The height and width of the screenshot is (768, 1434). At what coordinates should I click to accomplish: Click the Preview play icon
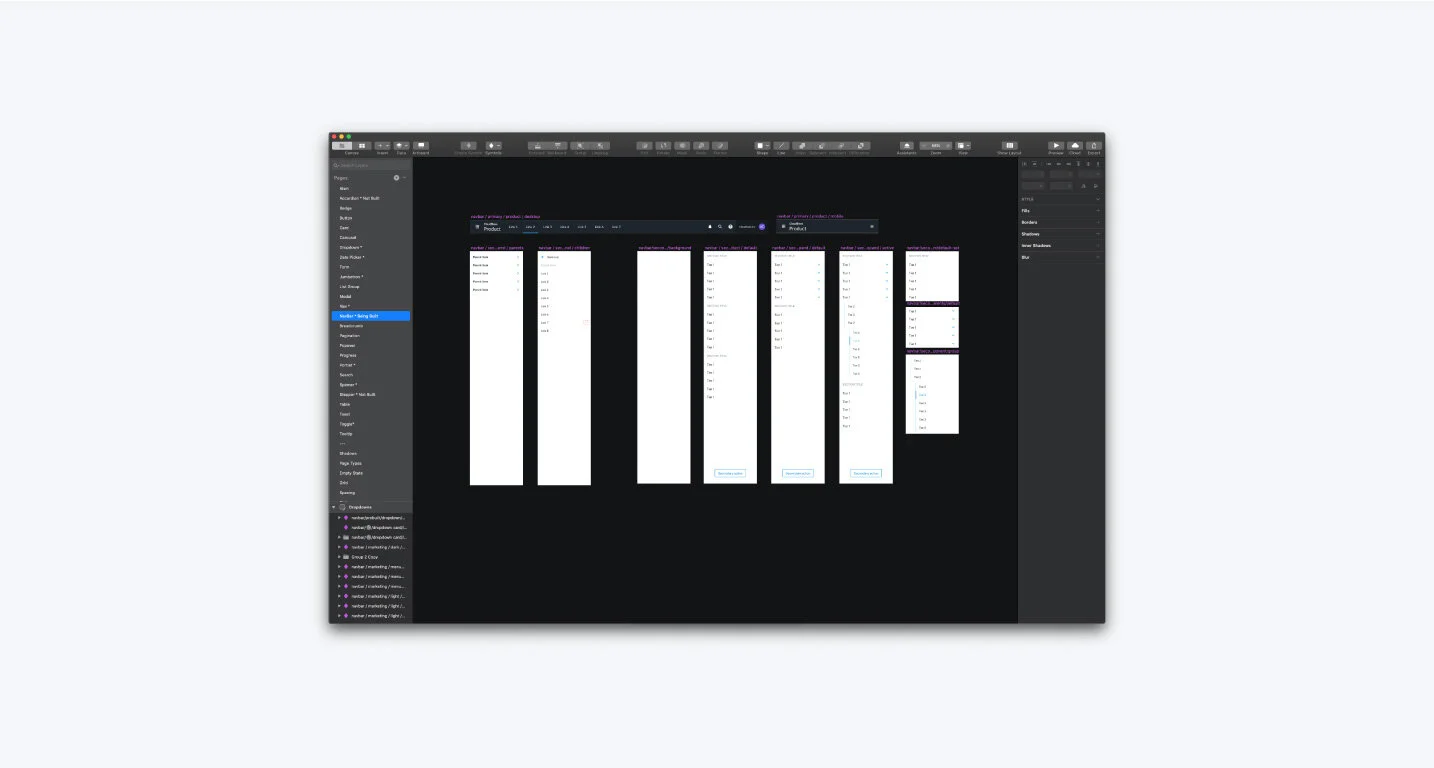(x=1055, y=146)
